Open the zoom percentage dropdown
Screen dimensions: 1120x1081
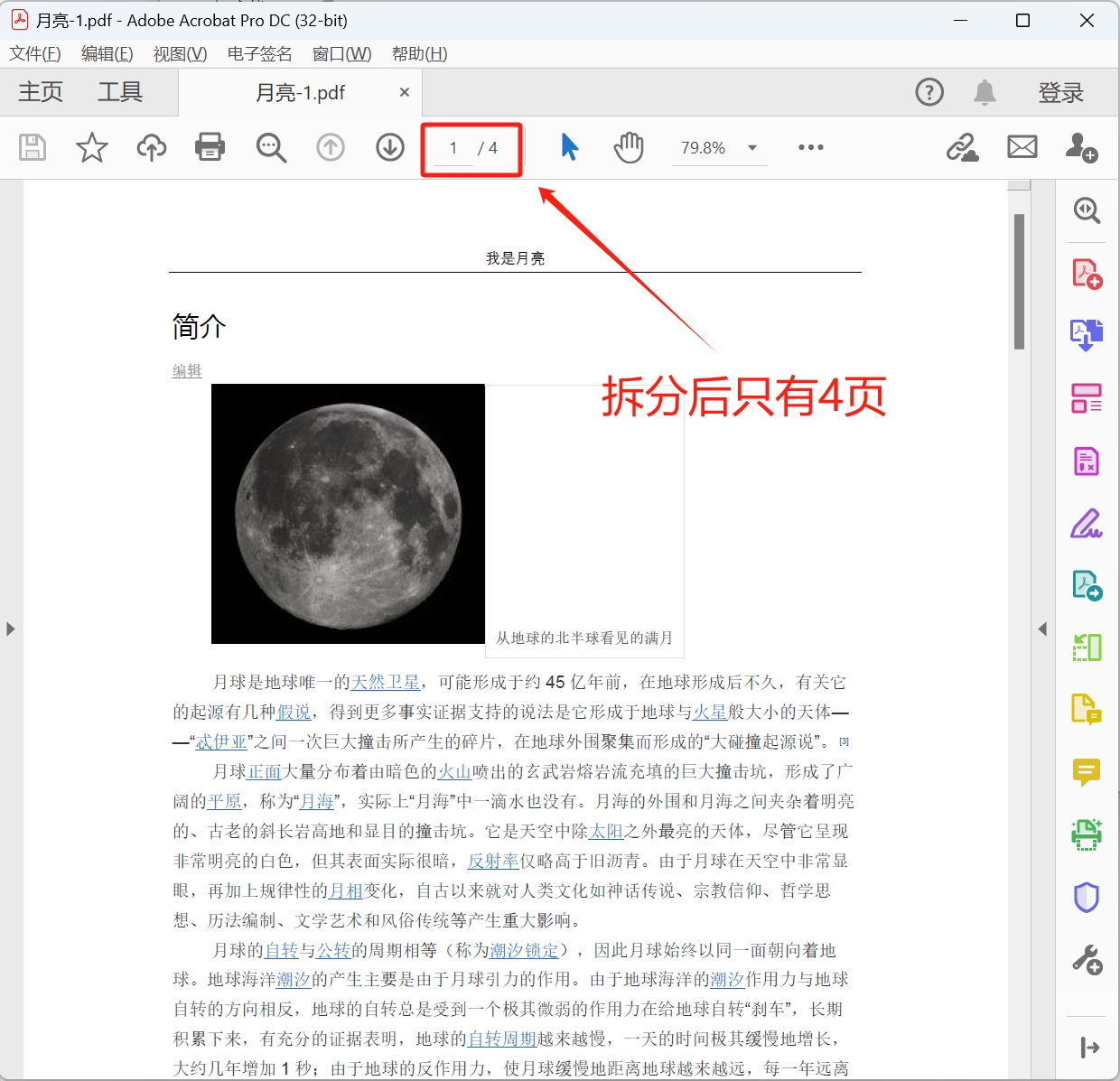[x=752, y=147]
